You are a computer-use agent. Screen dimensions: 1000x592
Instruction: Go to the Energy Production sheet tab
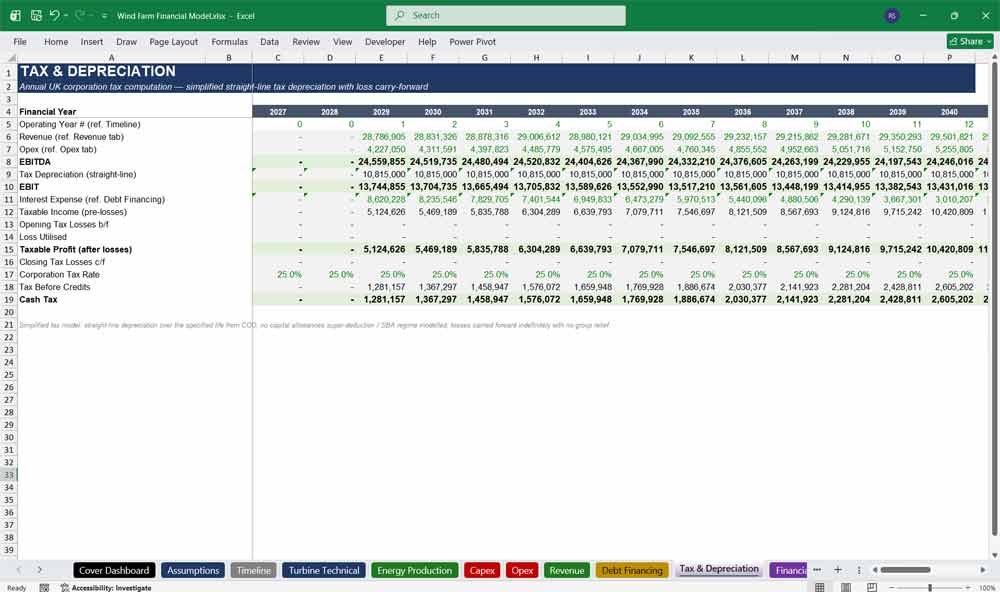415,570
